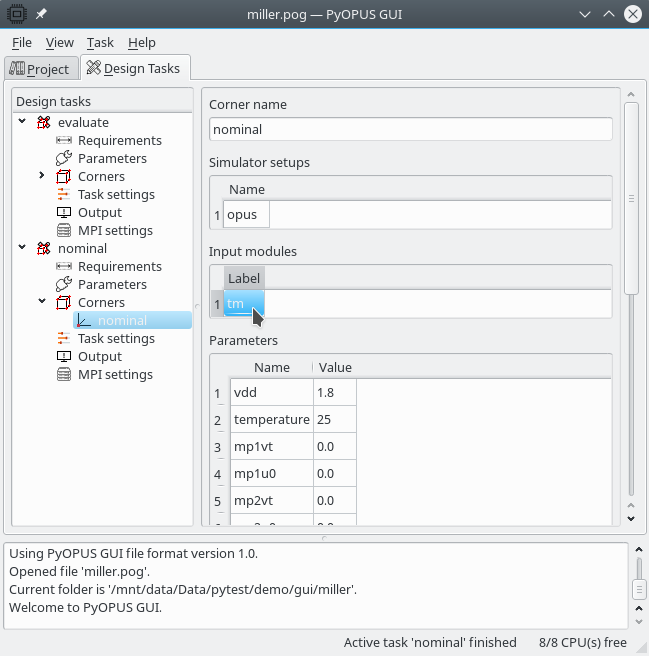Image resolution: width=649 pixels, height=656 pixels.
Task: Click the Corner name input field
Action: click(x=410, y=130)
